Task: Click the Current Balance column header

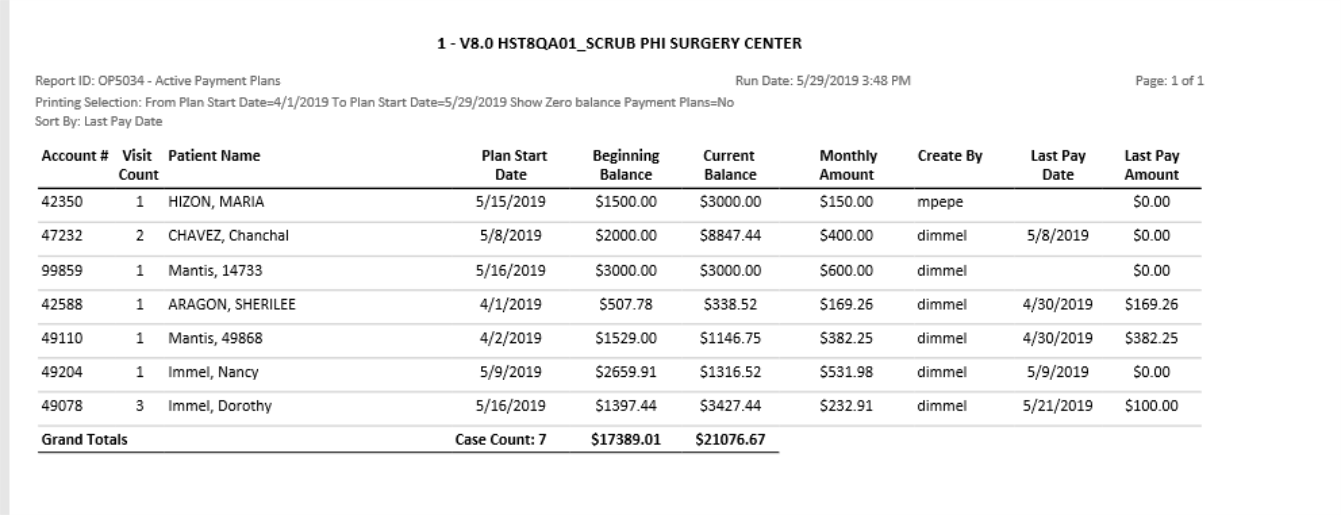Action: (729, 165)
